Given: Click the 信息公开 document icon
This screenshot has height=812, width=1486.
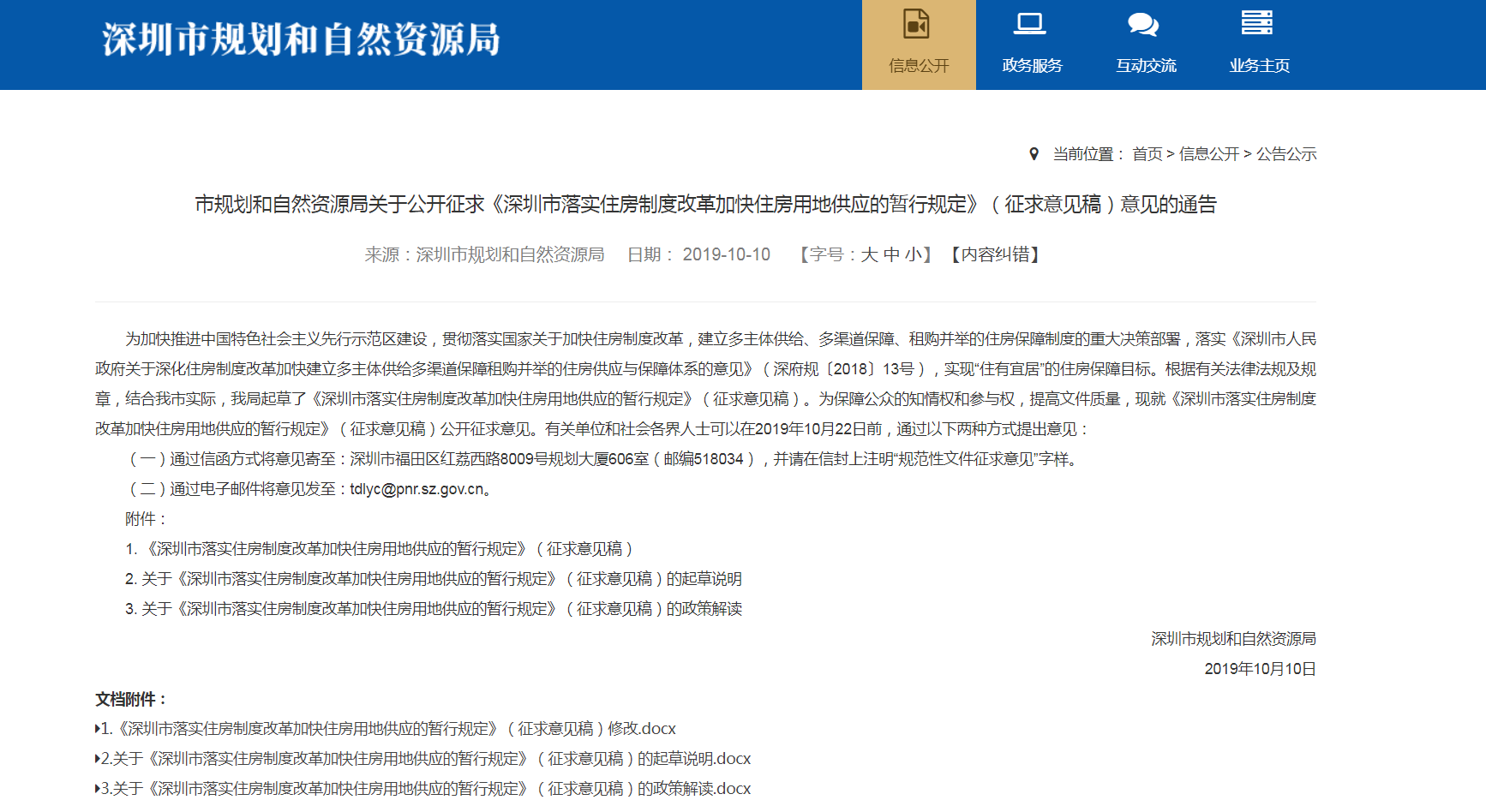Looking at the screenshot, I should pos(917,24).
